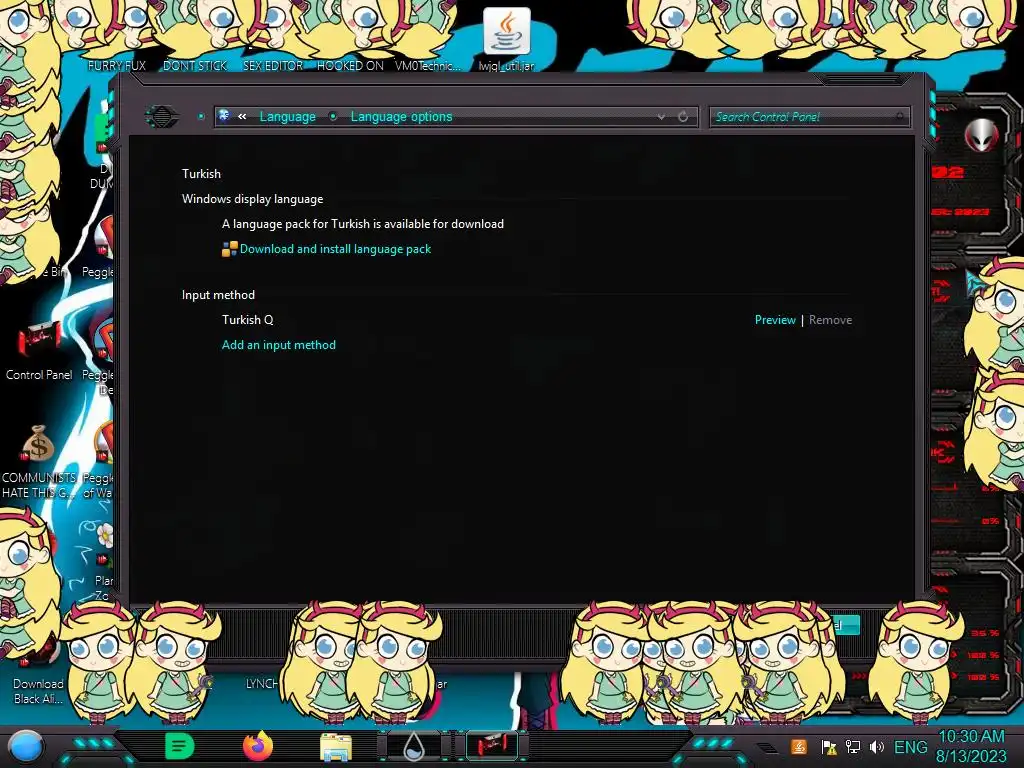The width and height of the screenshot is (1024, 768).
Task: Go to Language in the breadcrumb path
Action: tap(287, 117)
